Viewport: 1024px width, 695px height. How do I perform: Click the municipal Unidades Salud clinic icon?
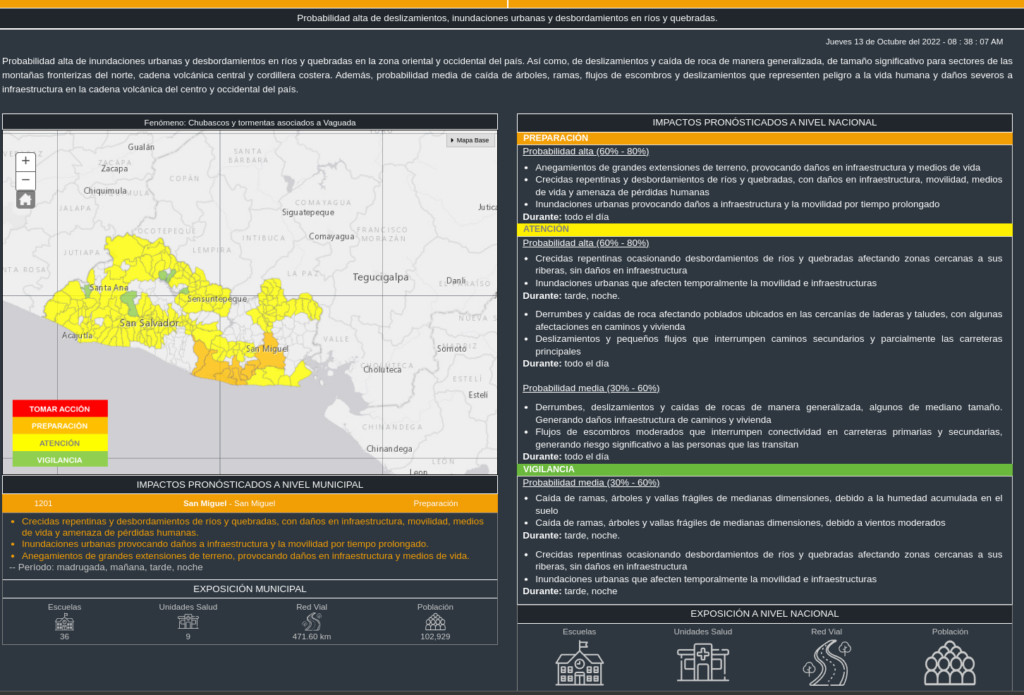[188, 621]
